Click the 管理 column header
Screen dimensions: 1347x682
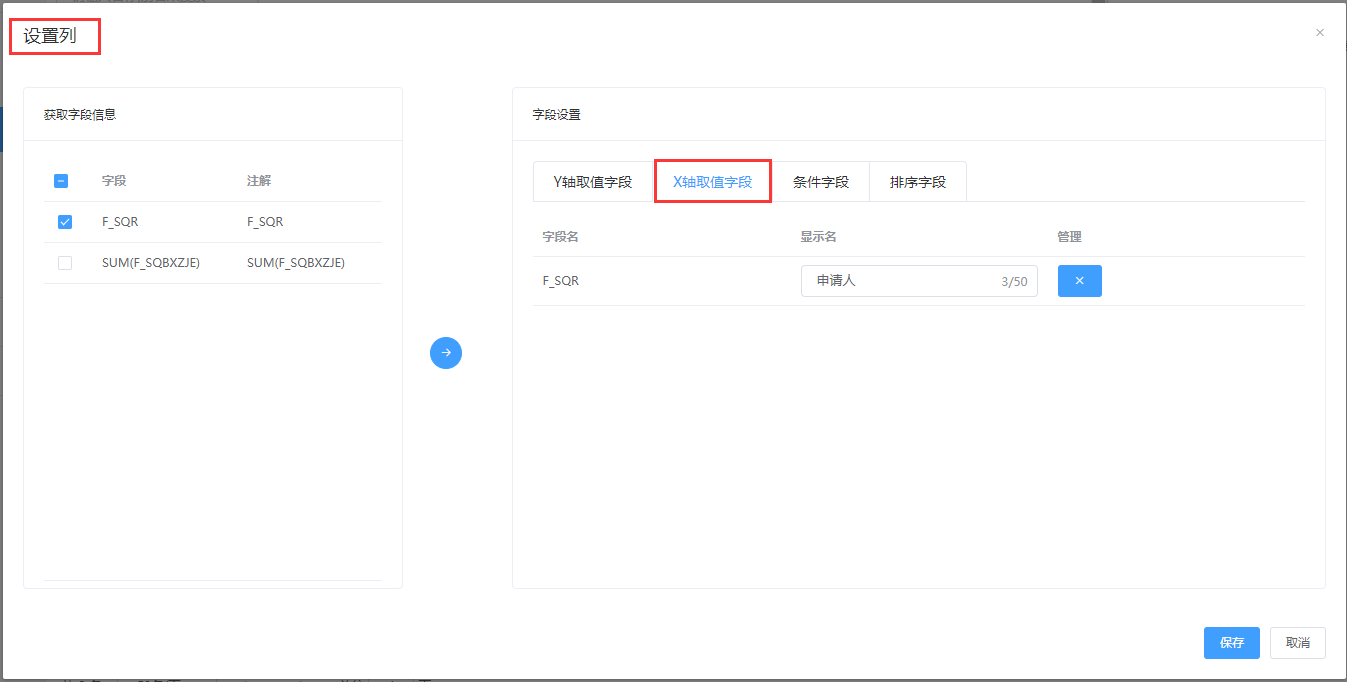pos(1069,237)
